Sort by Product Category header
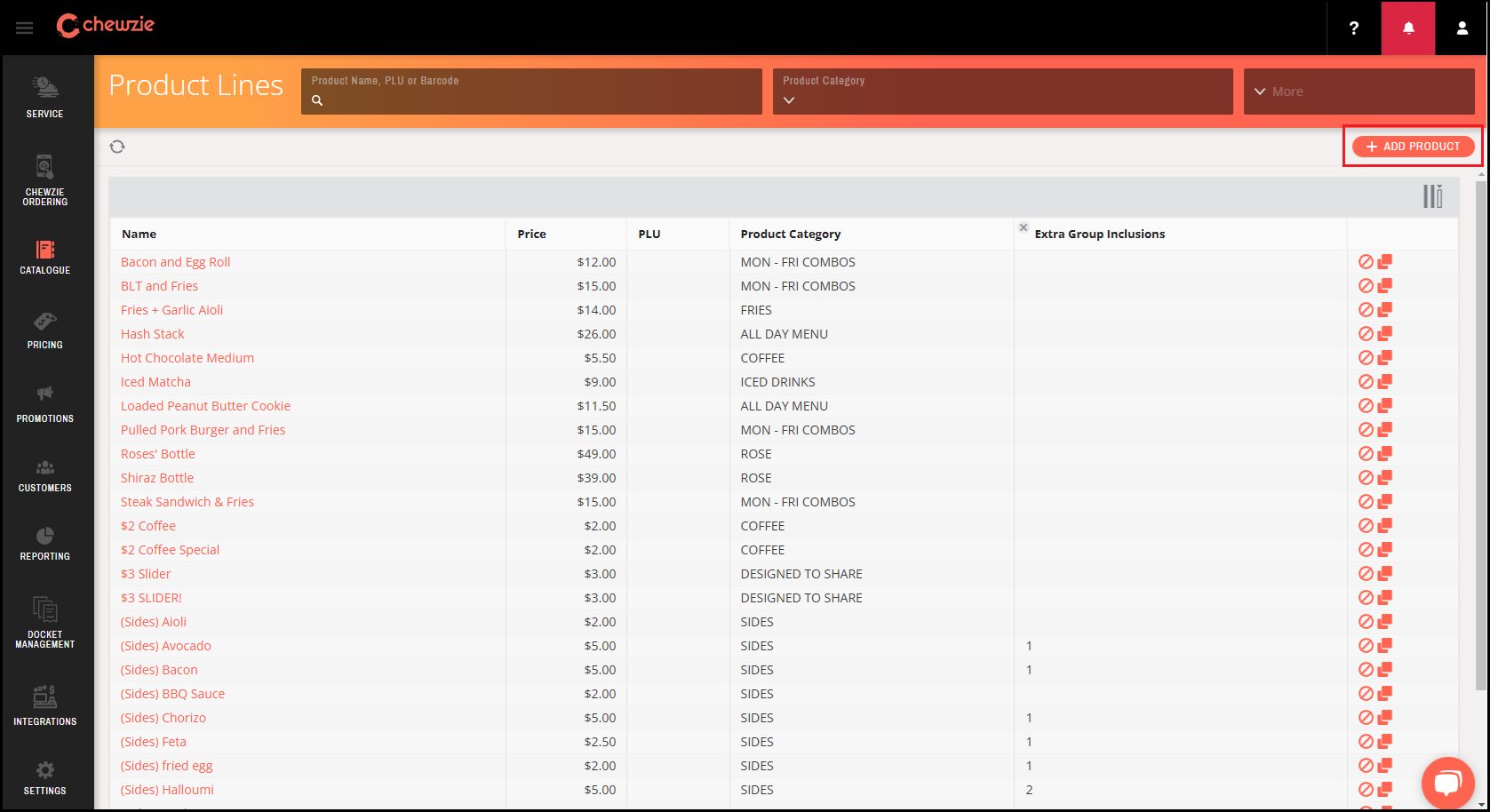Screen dimensions: 1490x812 click(791, 234)
